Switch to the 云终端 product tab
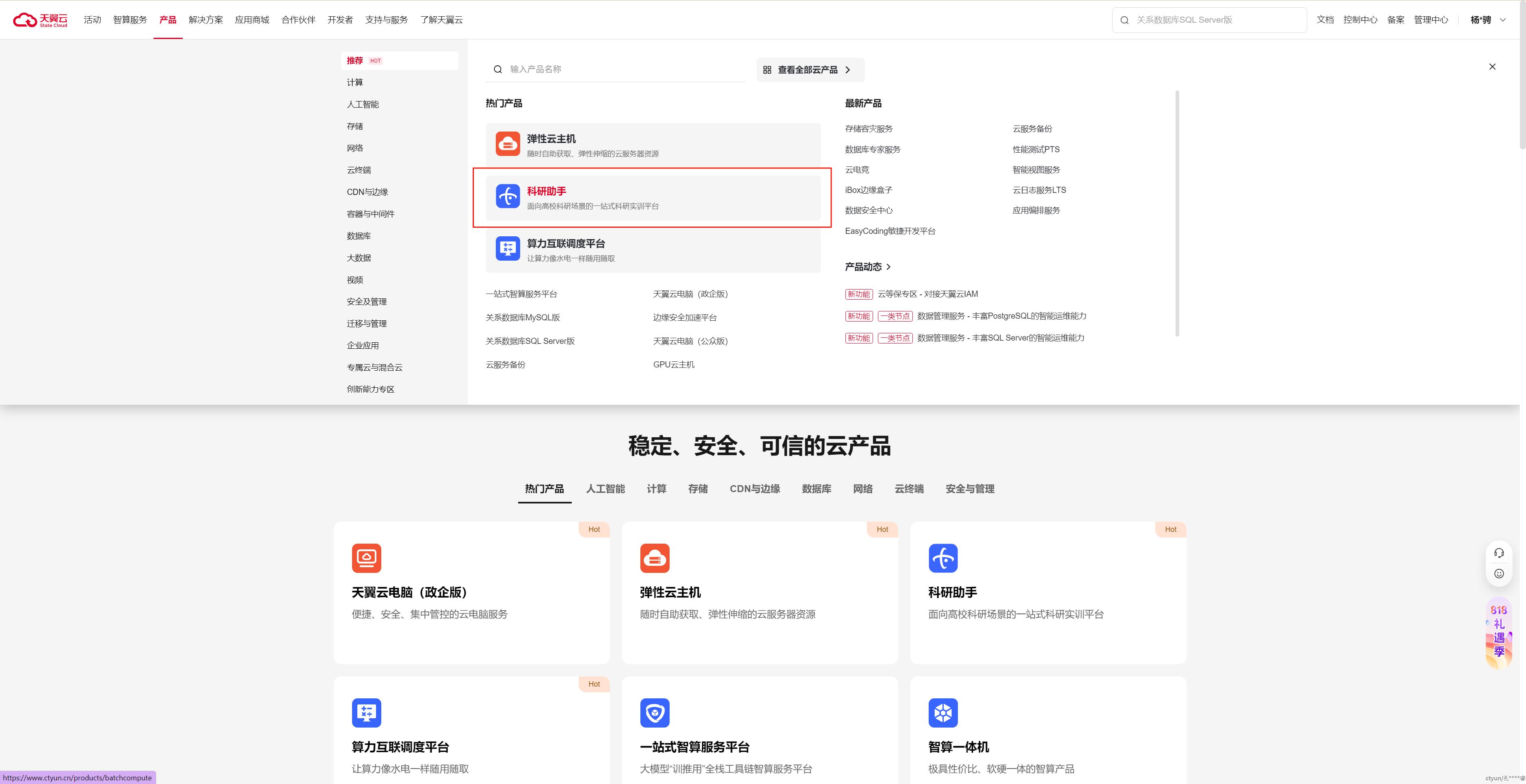Viewport: 1526px width, 784px height. [x=909, y=489]
